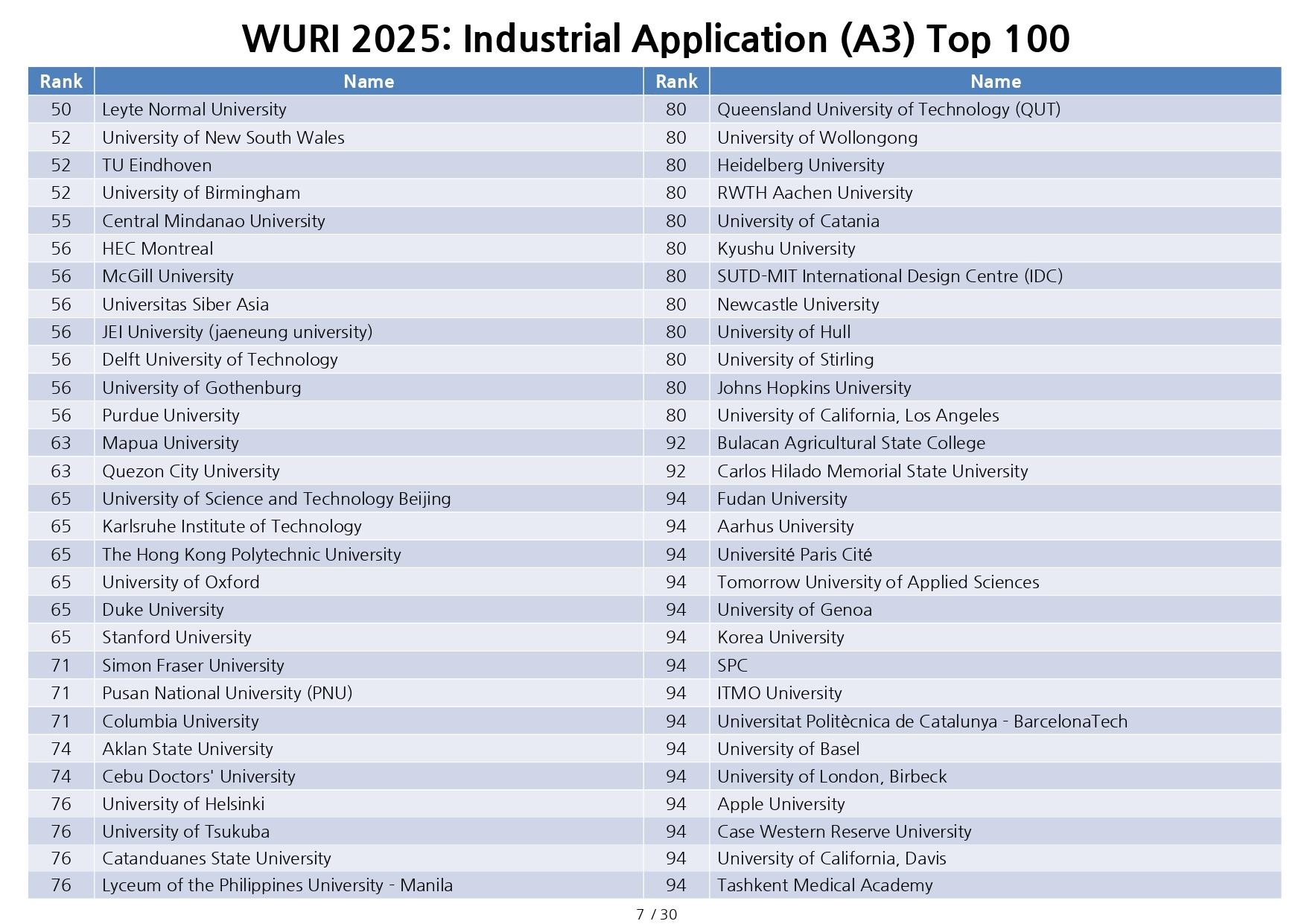Select 'The Hong Kong Polytechnic University'
Screen dimensions: 1307x924
(251, 555)
